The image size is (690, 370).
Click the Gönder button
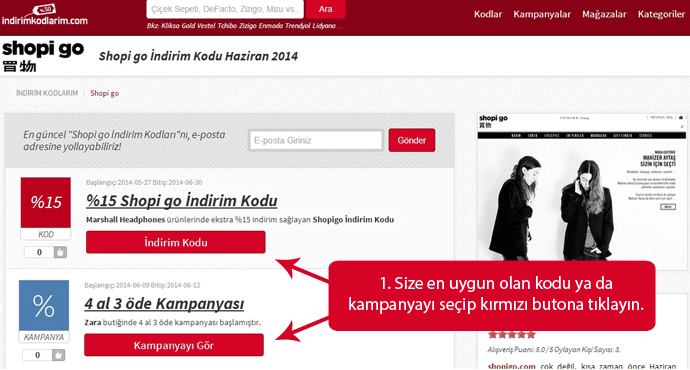click(x=411, y=140)
